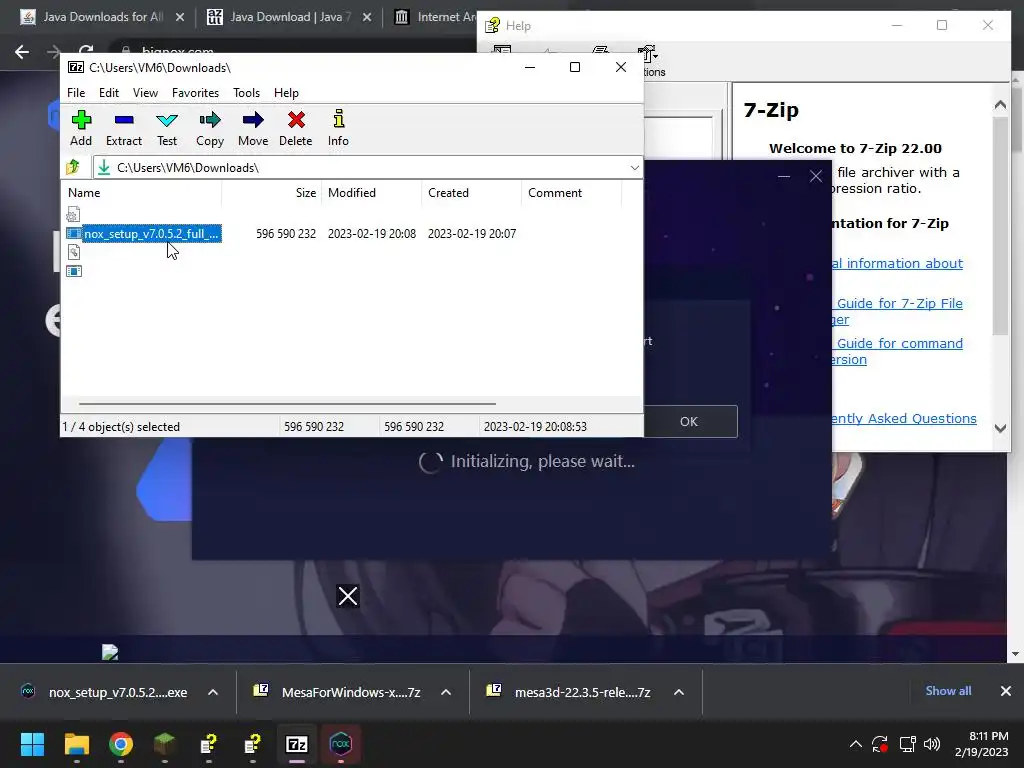Expand options for nox_setup_v7.0.5.2 download
The image size is (1024, 768).
[x=213, y=692]
